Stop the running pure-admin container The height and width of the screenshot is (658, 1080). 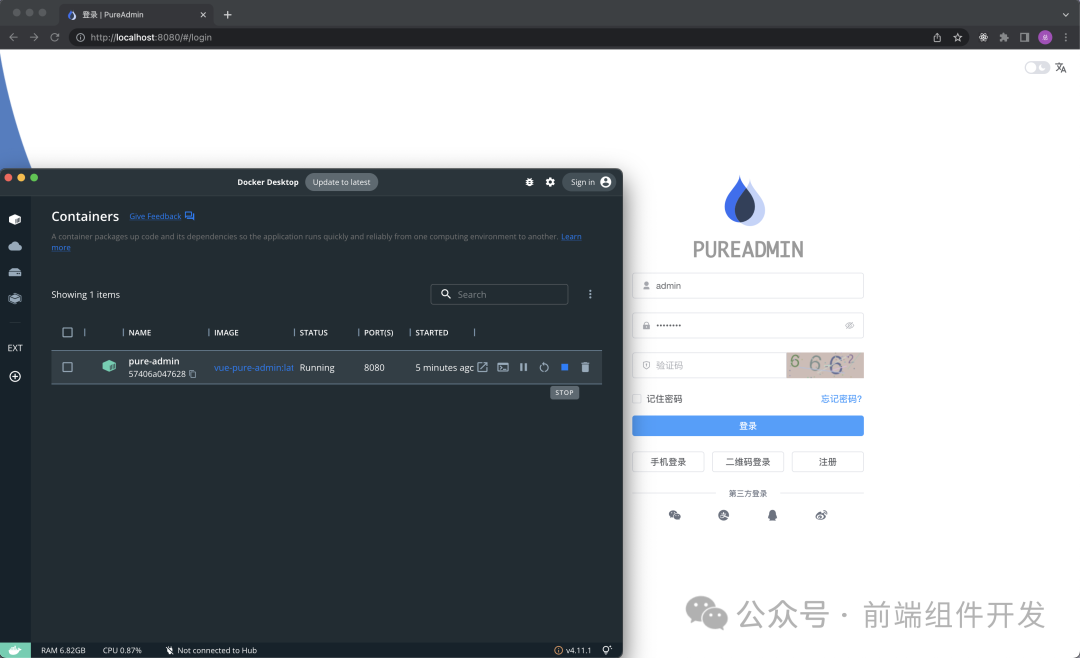(565, 367)
